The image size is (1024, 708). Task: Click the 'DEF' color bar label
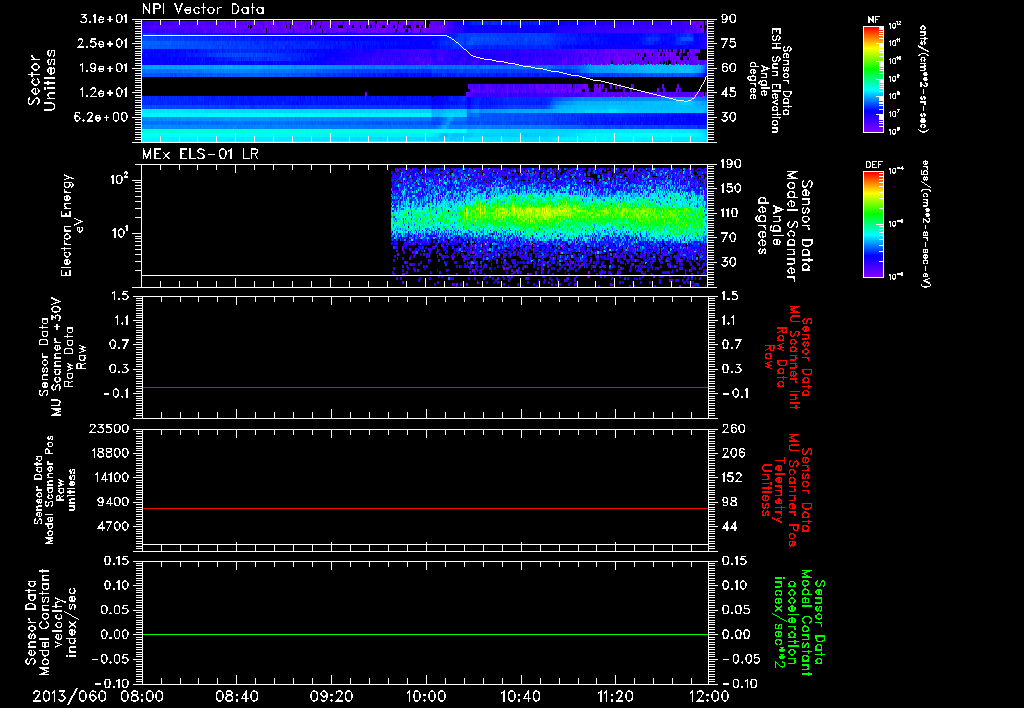pos(874,165)
